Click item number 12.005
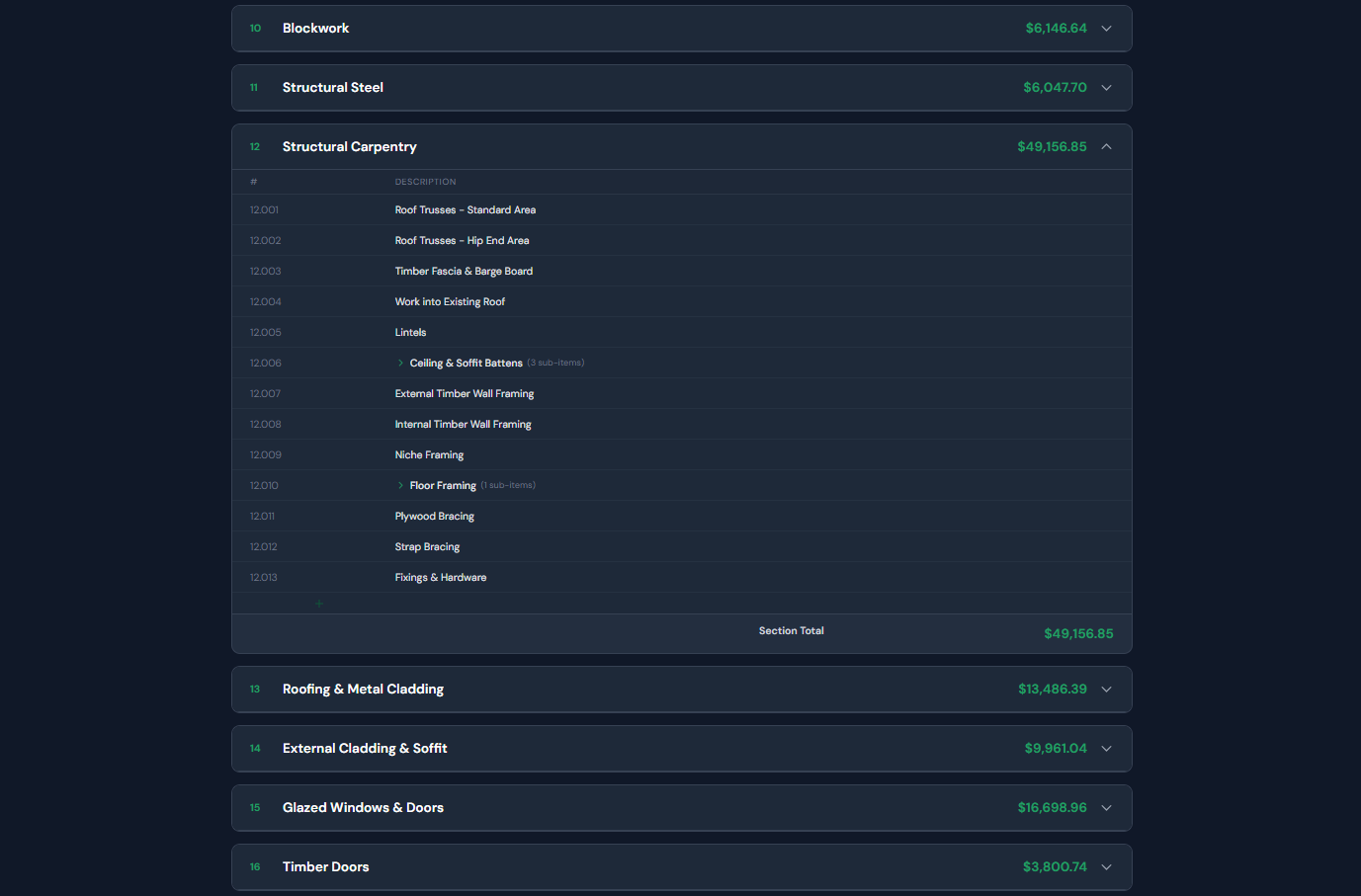 [x=265, y=333]
